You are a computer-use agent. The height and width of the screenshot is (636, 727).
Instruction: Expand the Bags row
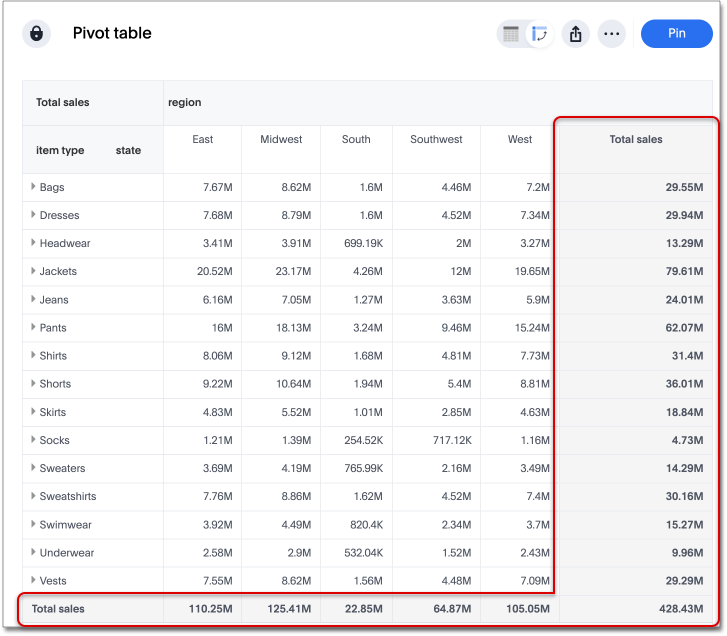point(33,187)
